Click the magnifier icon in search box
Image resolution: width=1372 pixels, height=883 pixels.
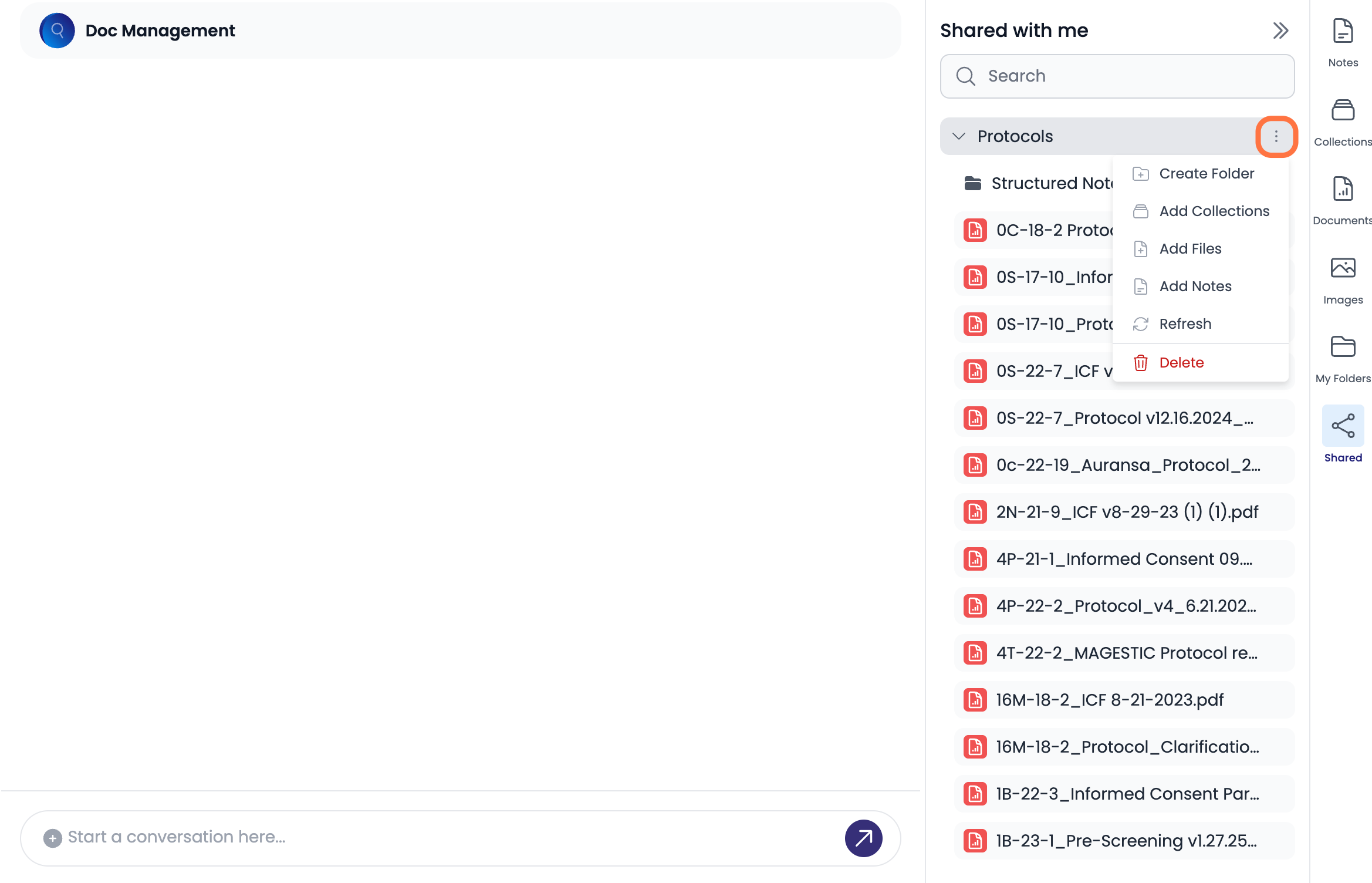965,76
